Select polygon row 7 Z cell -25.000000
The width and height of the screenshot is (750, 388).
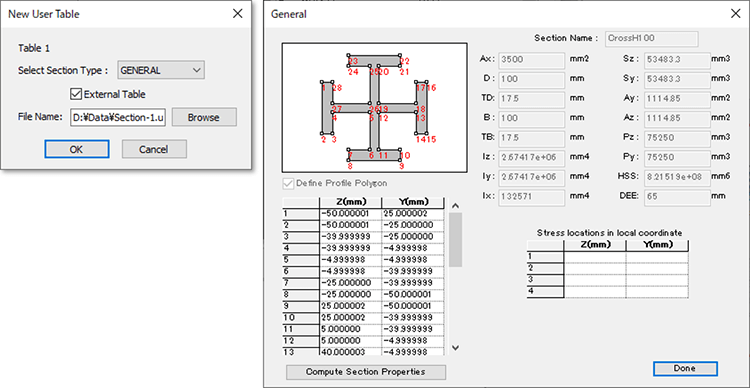click(x=351, y=283)
